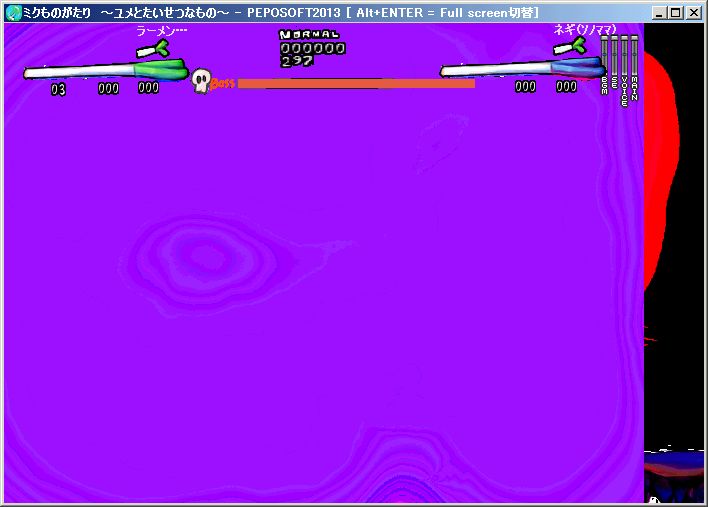This screenshot has width=708, height=507.
Task: Click the 03 counter
Action: (x=58, y=89)
